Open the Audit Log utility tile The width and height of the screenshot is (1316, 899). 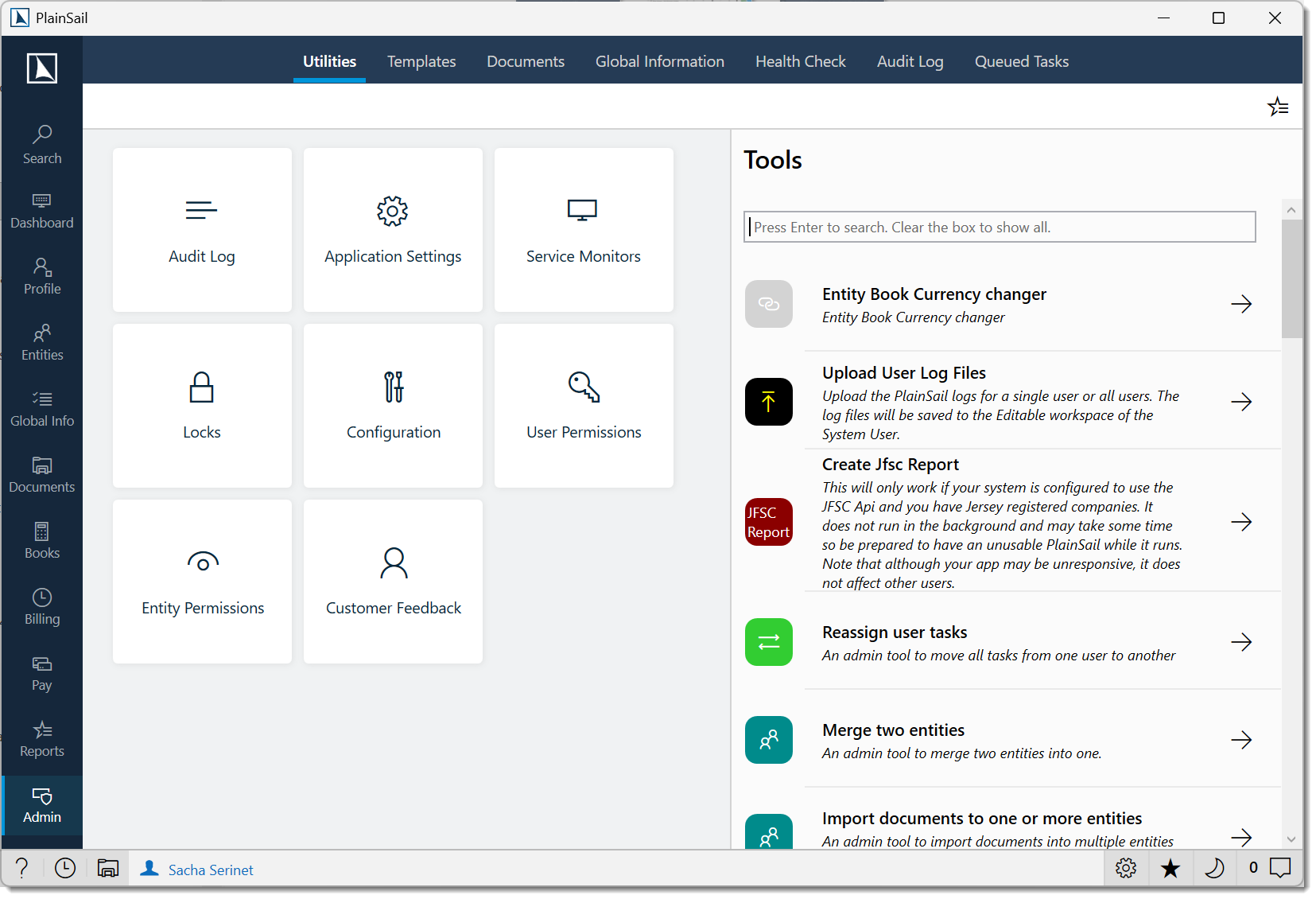[201, 230]
